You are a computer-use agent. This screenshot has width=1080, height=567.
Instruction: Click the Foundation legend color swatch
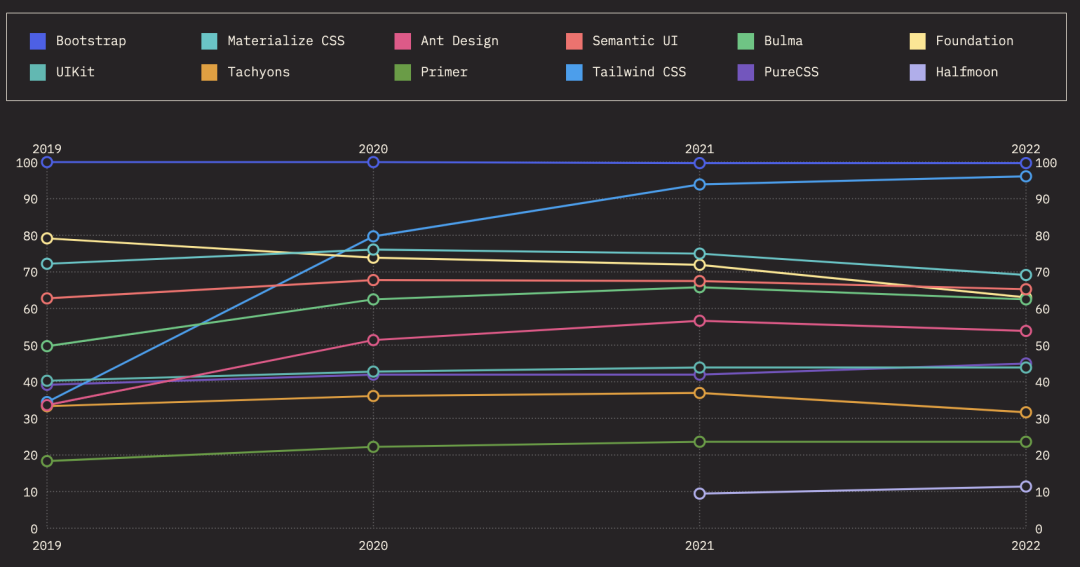(x=917, y=41)
